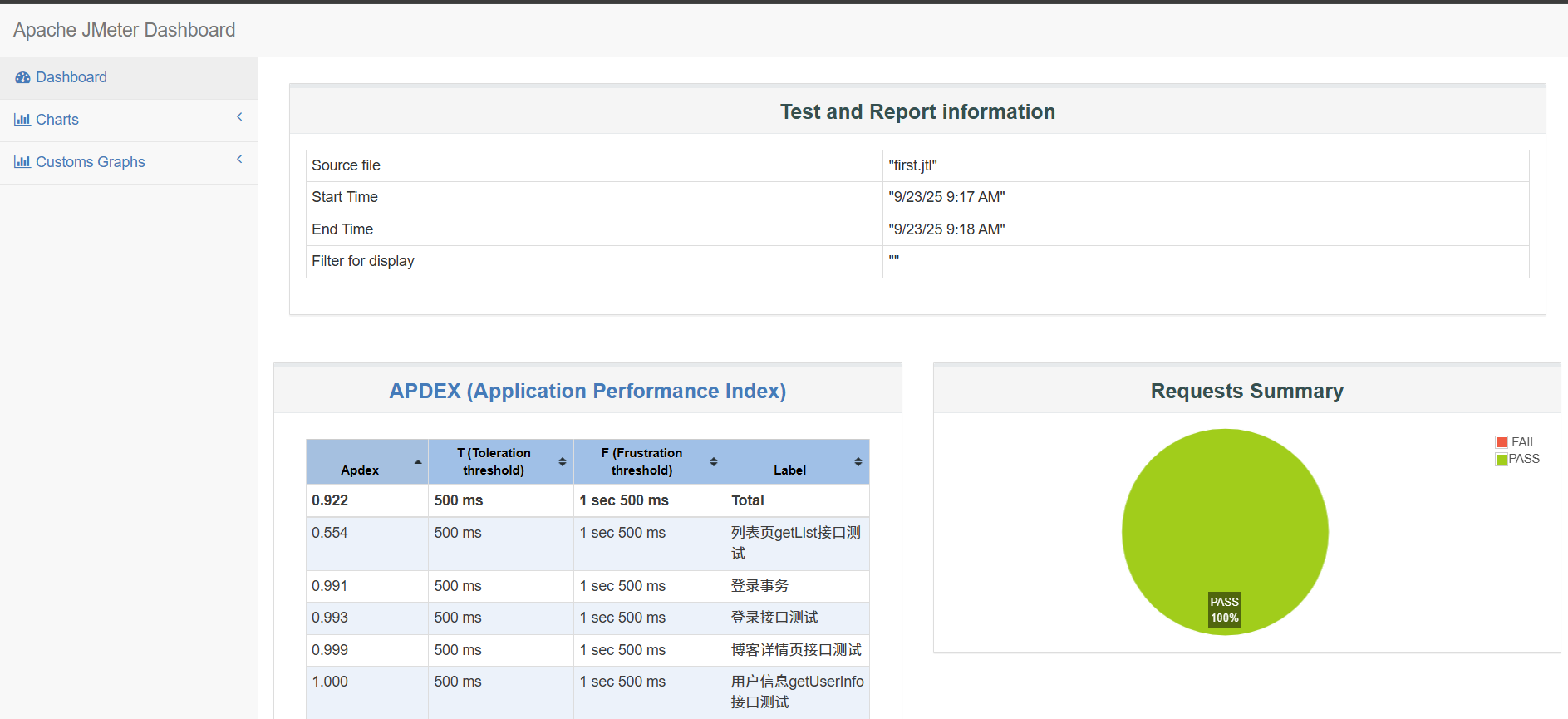Select the Start Time value "9/23/25 9:17 AM"

tap(946, 197)
